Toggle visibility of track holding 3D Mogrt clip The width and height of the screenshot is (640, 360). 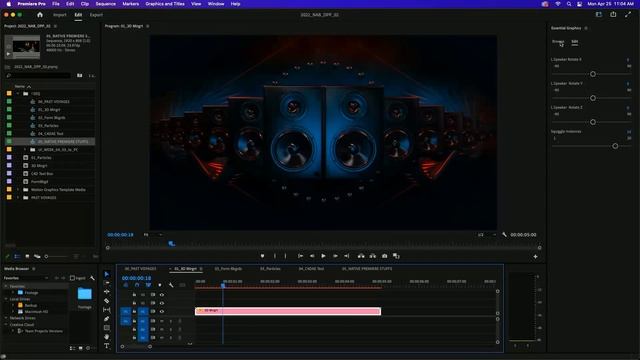click(162, 311)
